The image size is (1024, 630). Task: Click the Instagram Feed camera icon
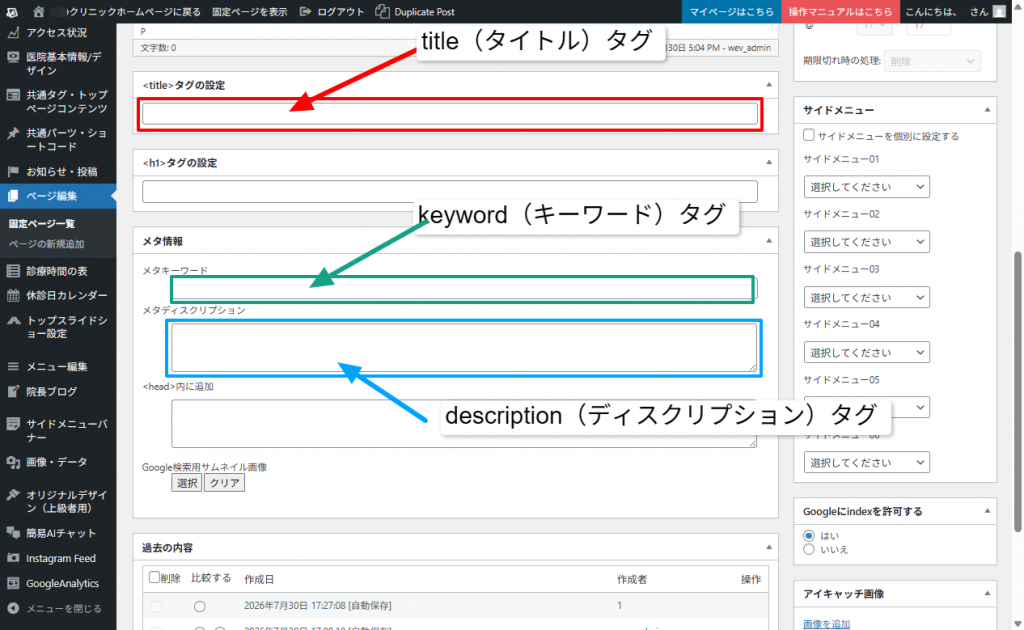13,558
